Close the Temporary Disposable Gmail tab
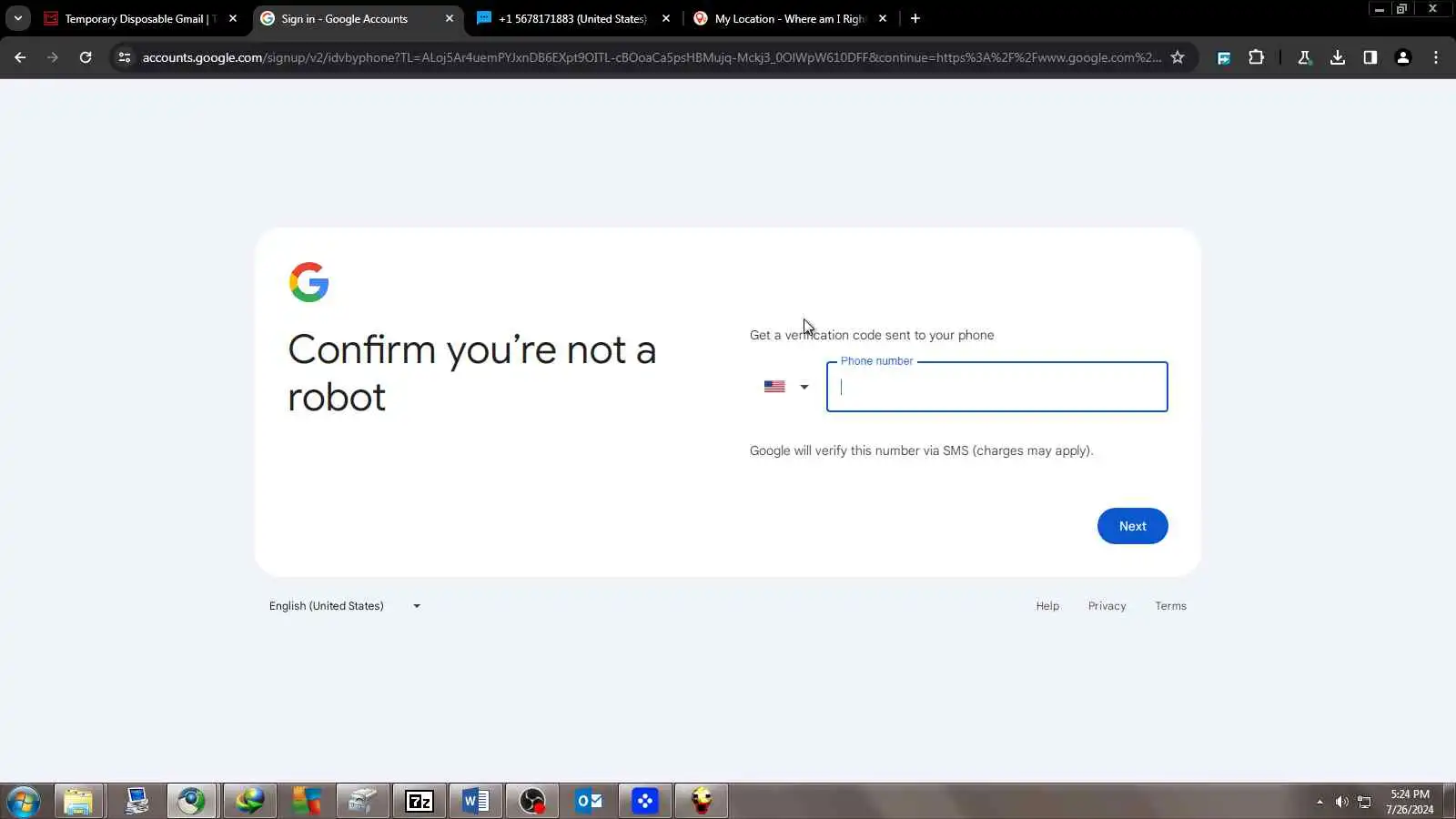Viewport: 1456px width, 819px height. click(233, 18)
